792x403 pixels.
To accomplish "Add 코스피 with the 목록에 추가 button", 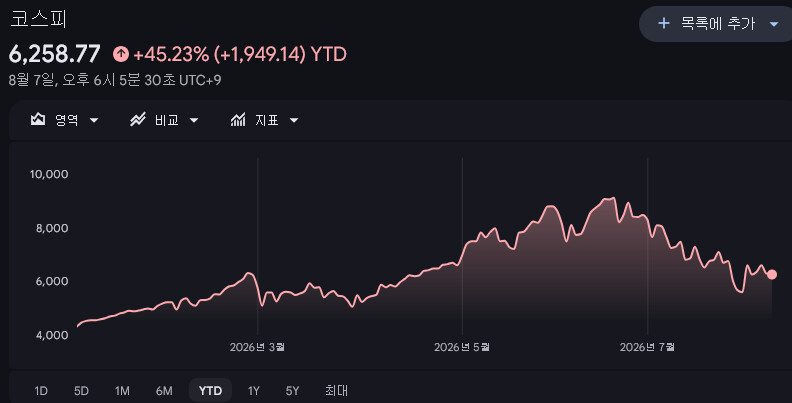I will pos(717,24).
